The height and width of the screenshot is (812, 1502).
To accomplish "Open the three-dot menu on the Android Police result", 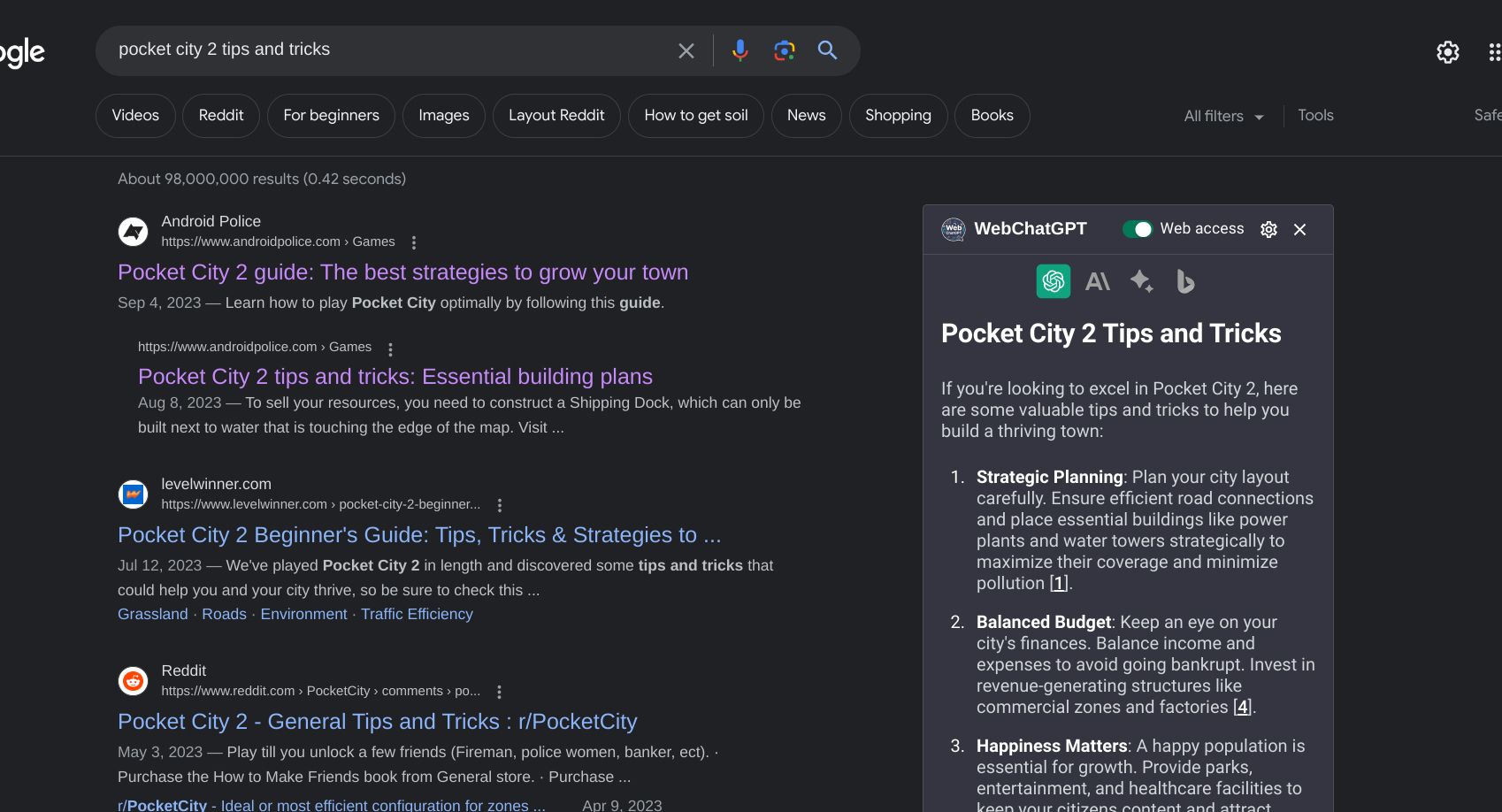I will (x=413, y=241).
